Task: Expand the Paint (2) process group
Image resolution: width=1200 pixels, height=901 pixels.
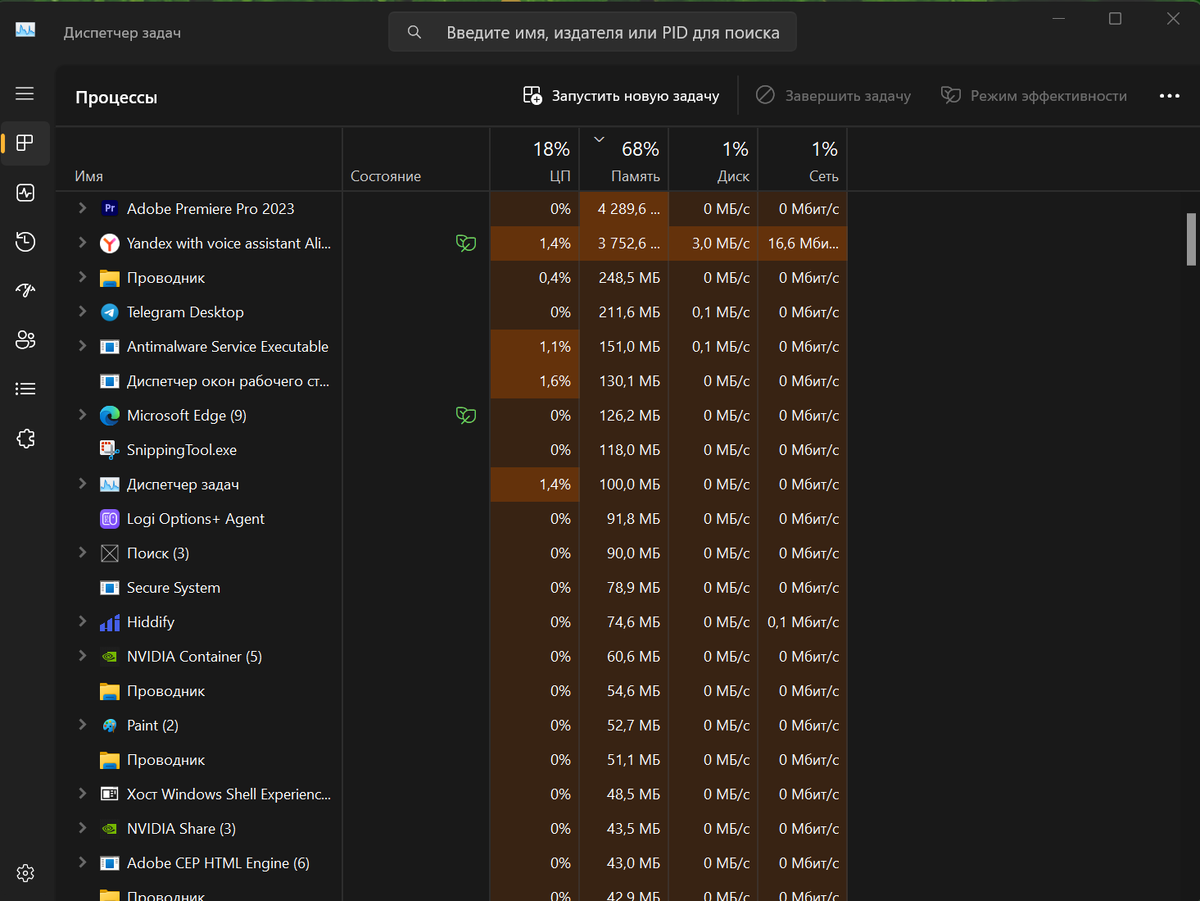Action: [82, 725]
